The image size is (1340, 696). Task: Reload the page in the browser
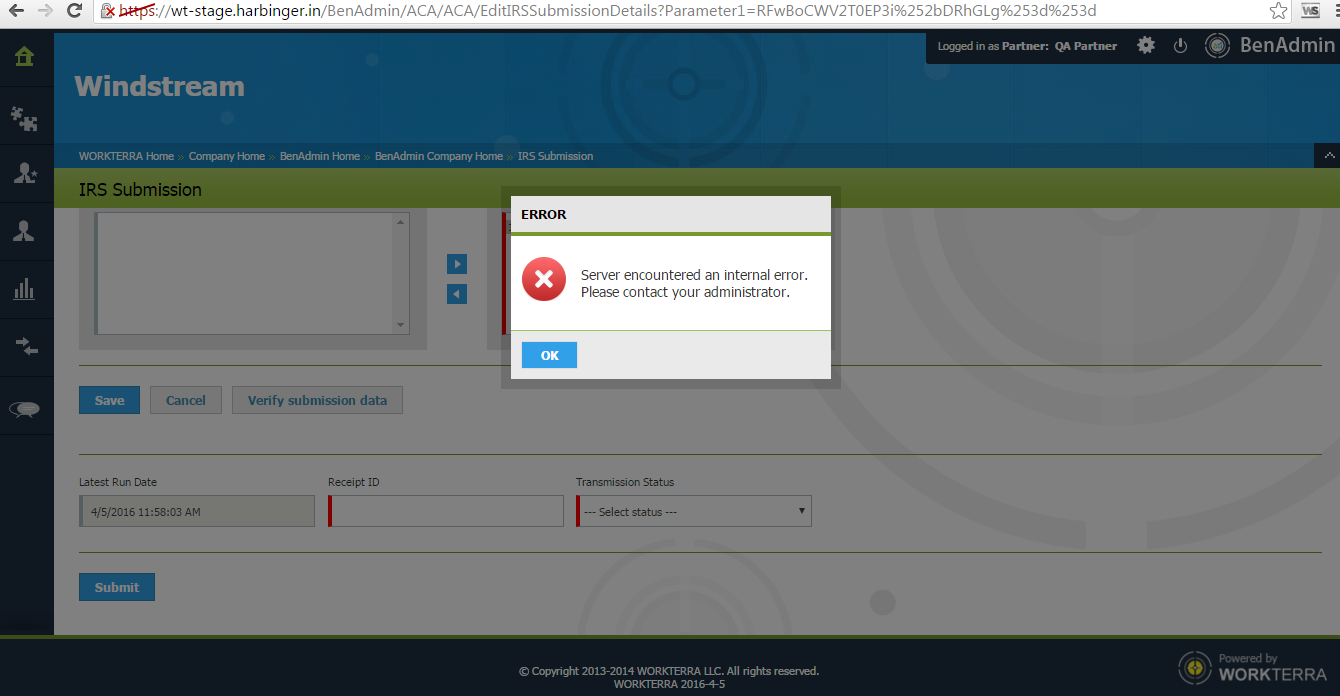[74, 11]
